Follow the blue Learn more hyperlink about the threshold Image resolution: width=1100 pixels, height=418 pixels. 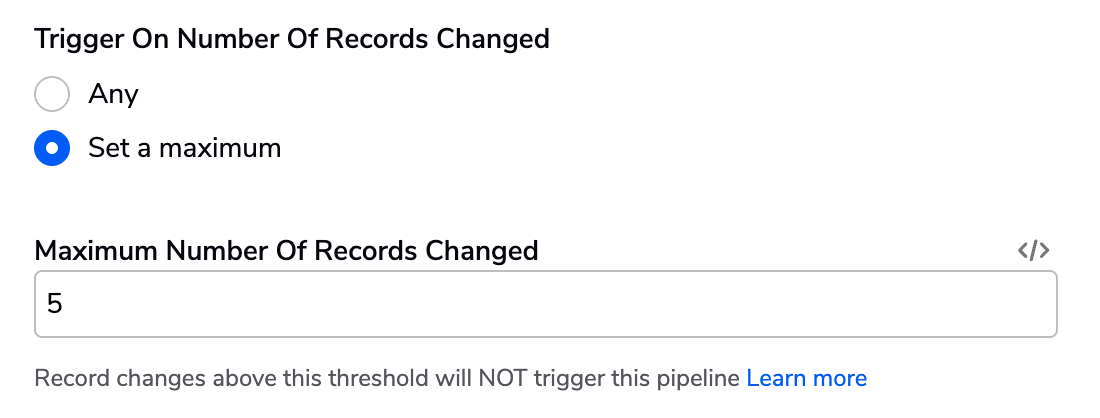[807, 379]
